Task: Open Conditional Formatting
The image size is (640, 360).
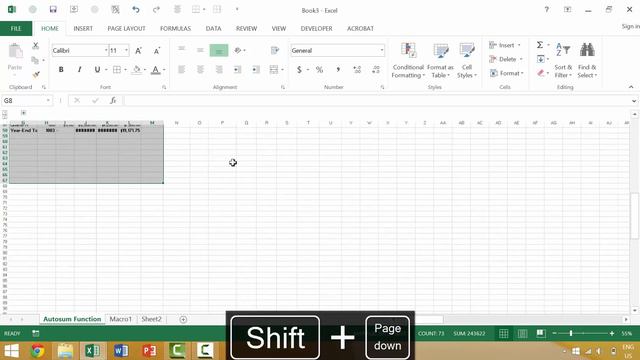Action: (408, 60)
